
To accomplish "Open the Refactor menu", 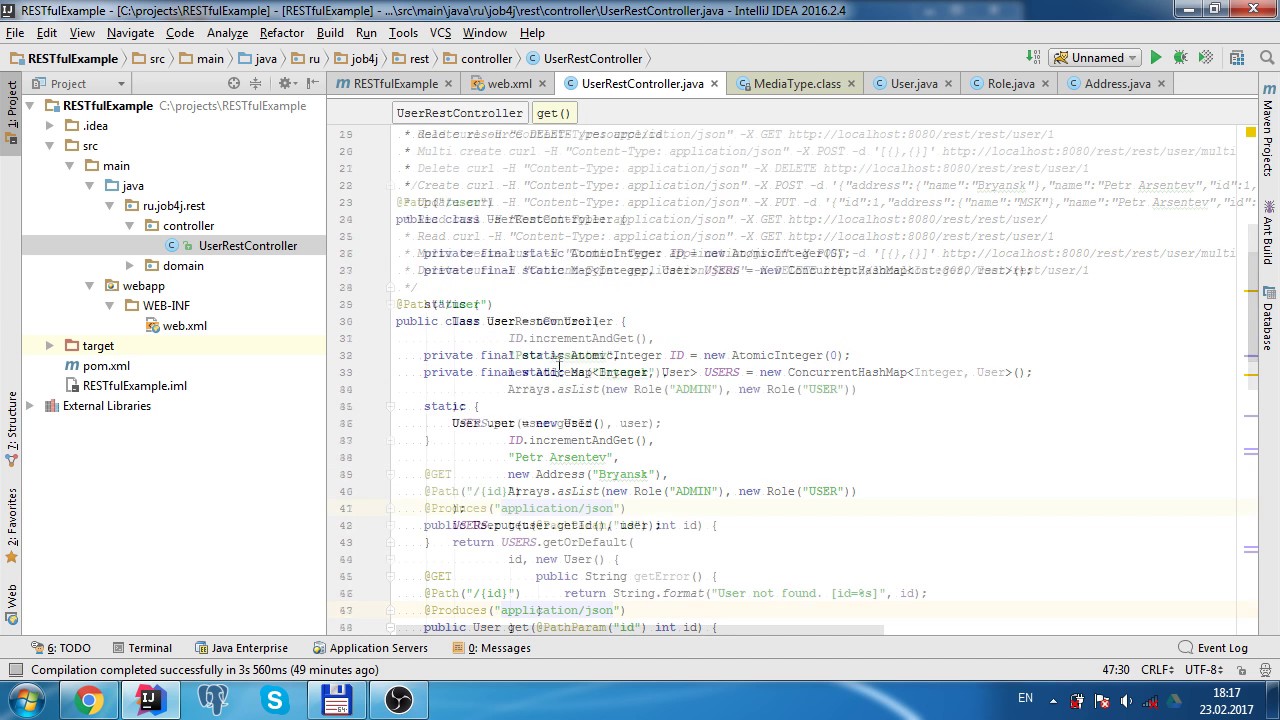I will click(x=282, y=33).
